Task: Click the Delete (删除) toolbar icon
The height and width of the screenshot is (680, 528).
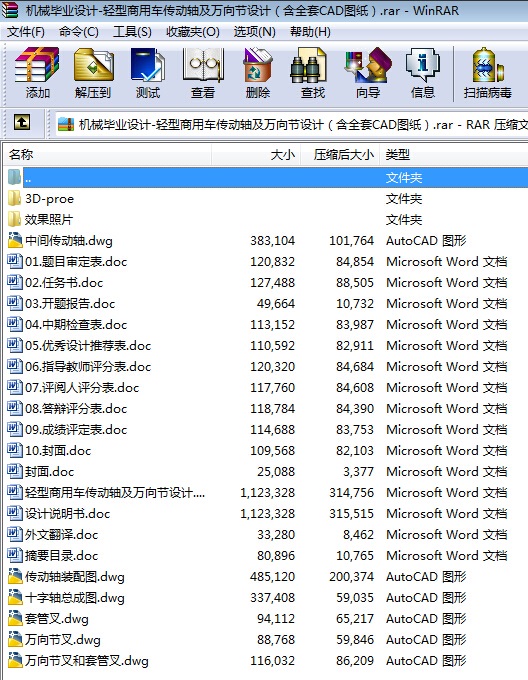Action: (258, 72)
